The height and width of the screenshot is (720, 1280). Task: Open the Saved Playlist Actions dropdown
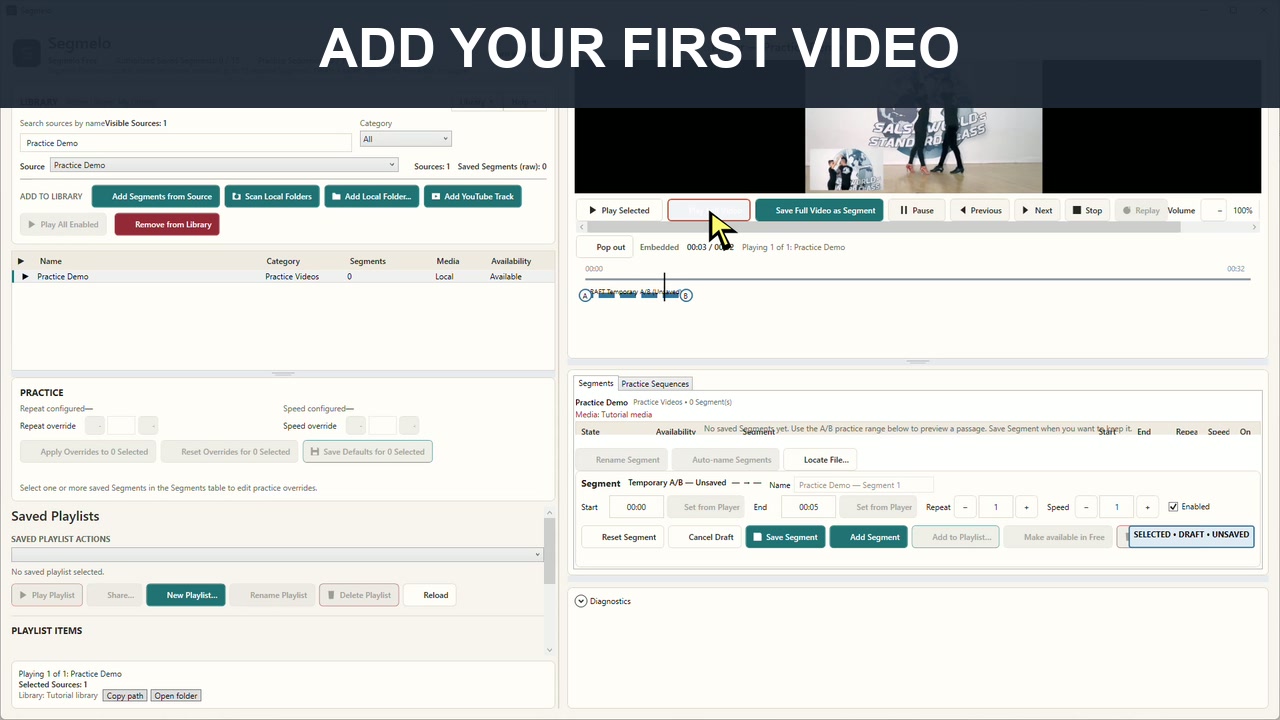[277, 554]
